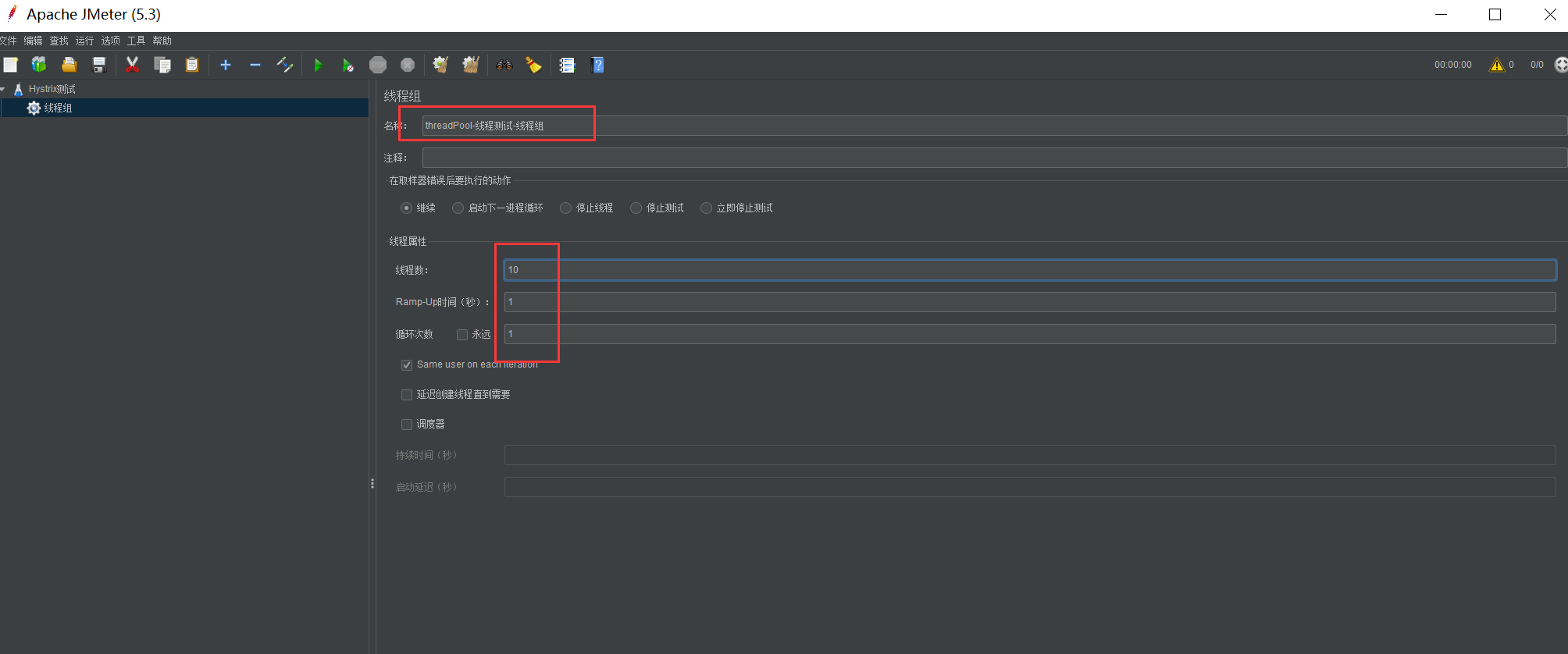Click the 循环次数 input field
1568x654 pixels.
(1030, 334)
